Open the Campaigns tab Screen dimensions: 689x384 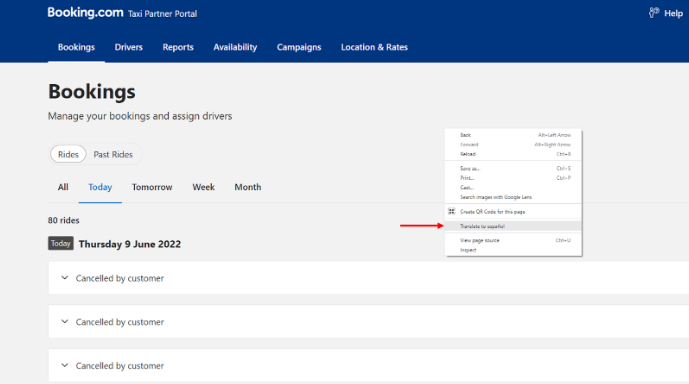[299, 47]
